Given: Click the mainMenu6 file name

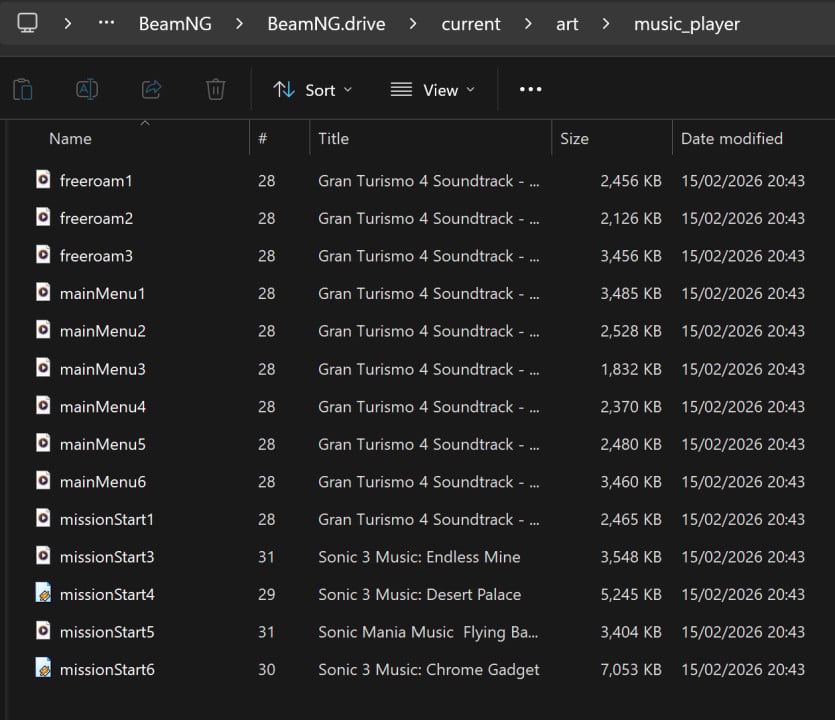Looking at the screenshot, I should [x=103, y=482].
